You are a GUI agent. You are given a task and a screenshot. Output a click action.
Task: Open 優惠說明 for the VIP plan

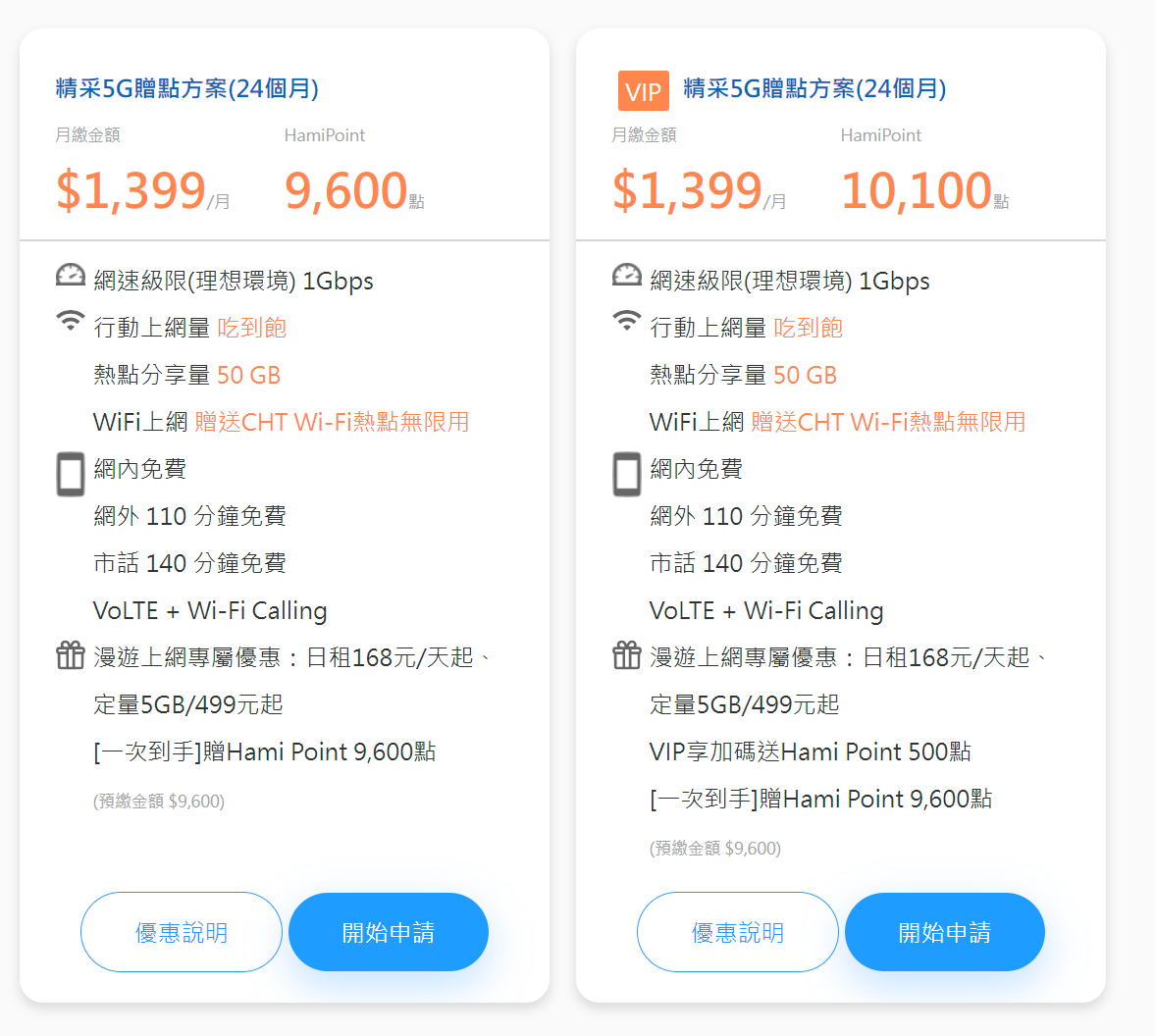coord(738,932)
